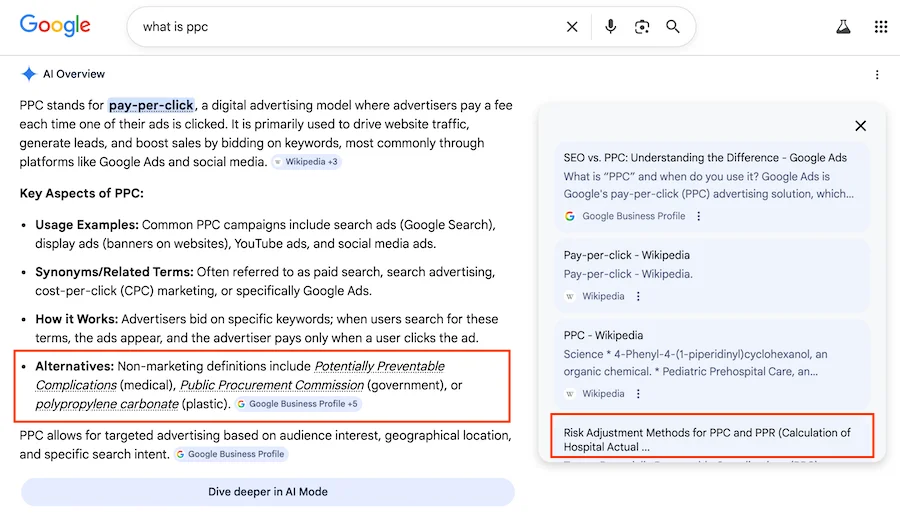This screenshot has height=518, width=900.
Task: Click the Google favicon in the Google Business Profile source card
Action: tap(569, 217)
